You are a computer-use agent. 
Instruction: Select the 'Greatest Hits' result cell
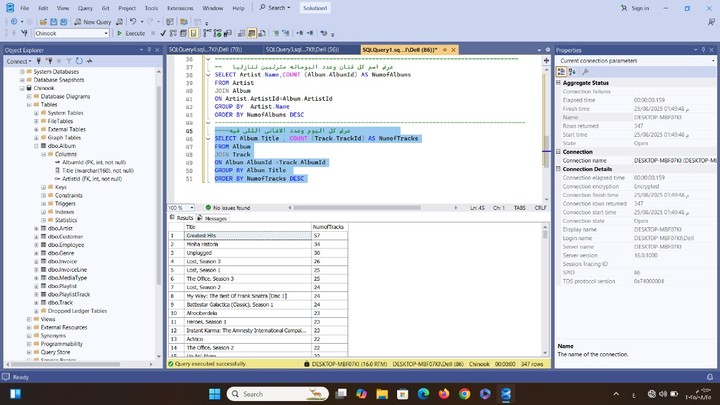[248, 236]
